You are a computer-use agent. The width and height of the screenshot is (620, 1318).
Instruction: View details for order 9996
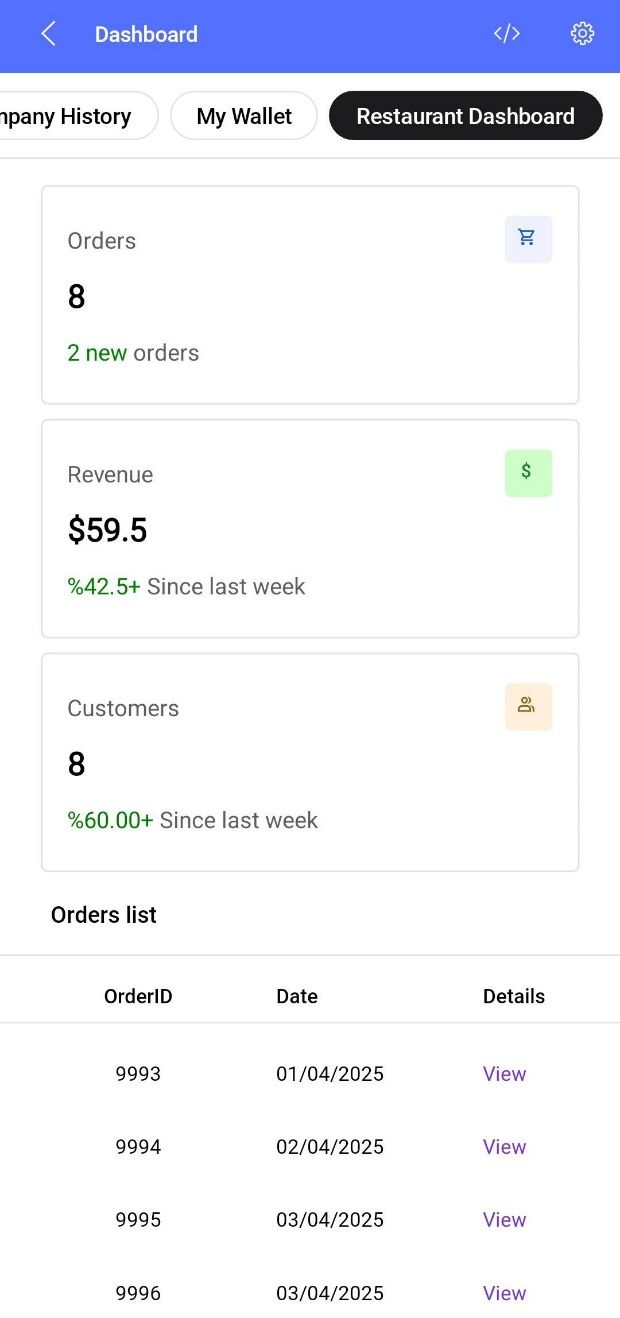(x=504, y=1293)
